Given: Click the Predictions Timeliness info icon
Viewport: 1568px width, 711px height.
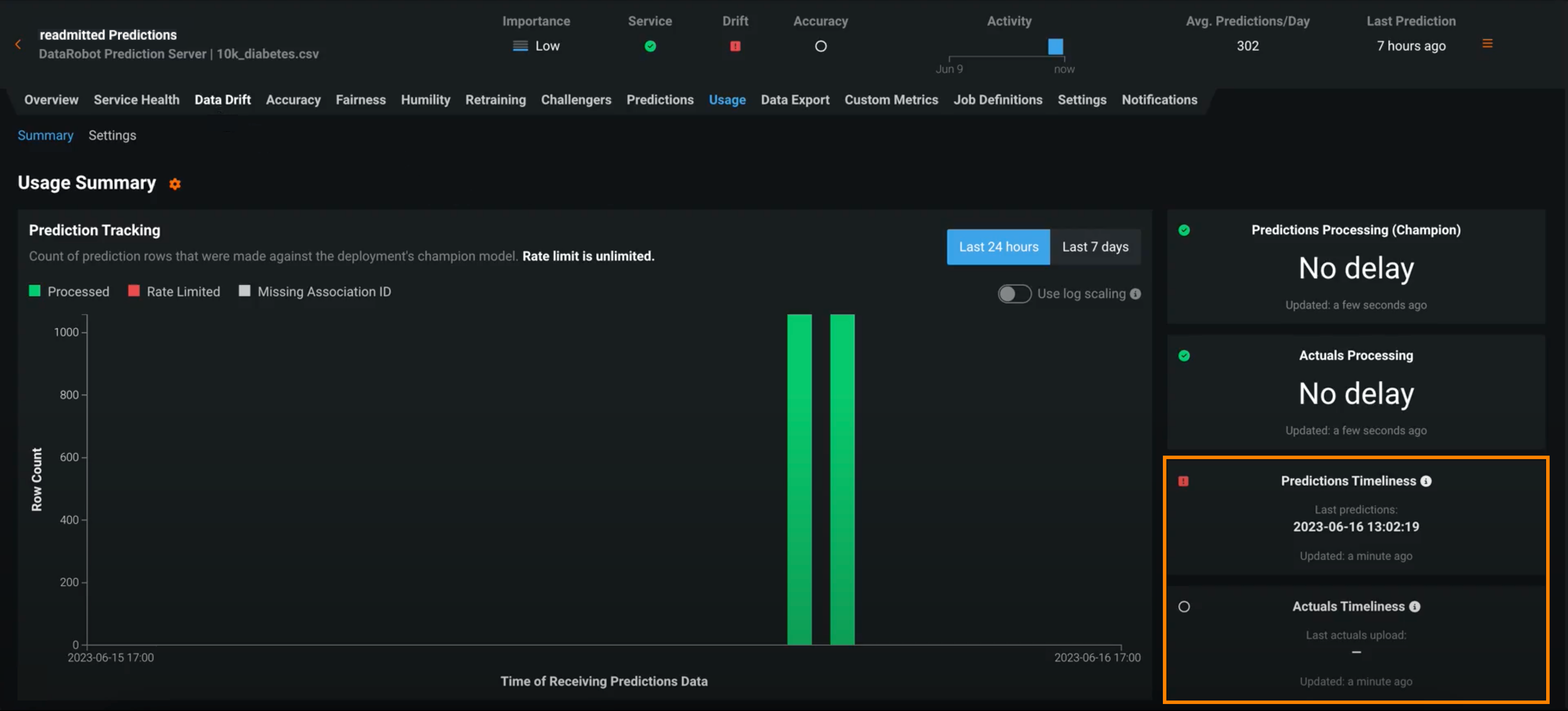Looking at the screenshot, I should click(x=1425, y=481).
